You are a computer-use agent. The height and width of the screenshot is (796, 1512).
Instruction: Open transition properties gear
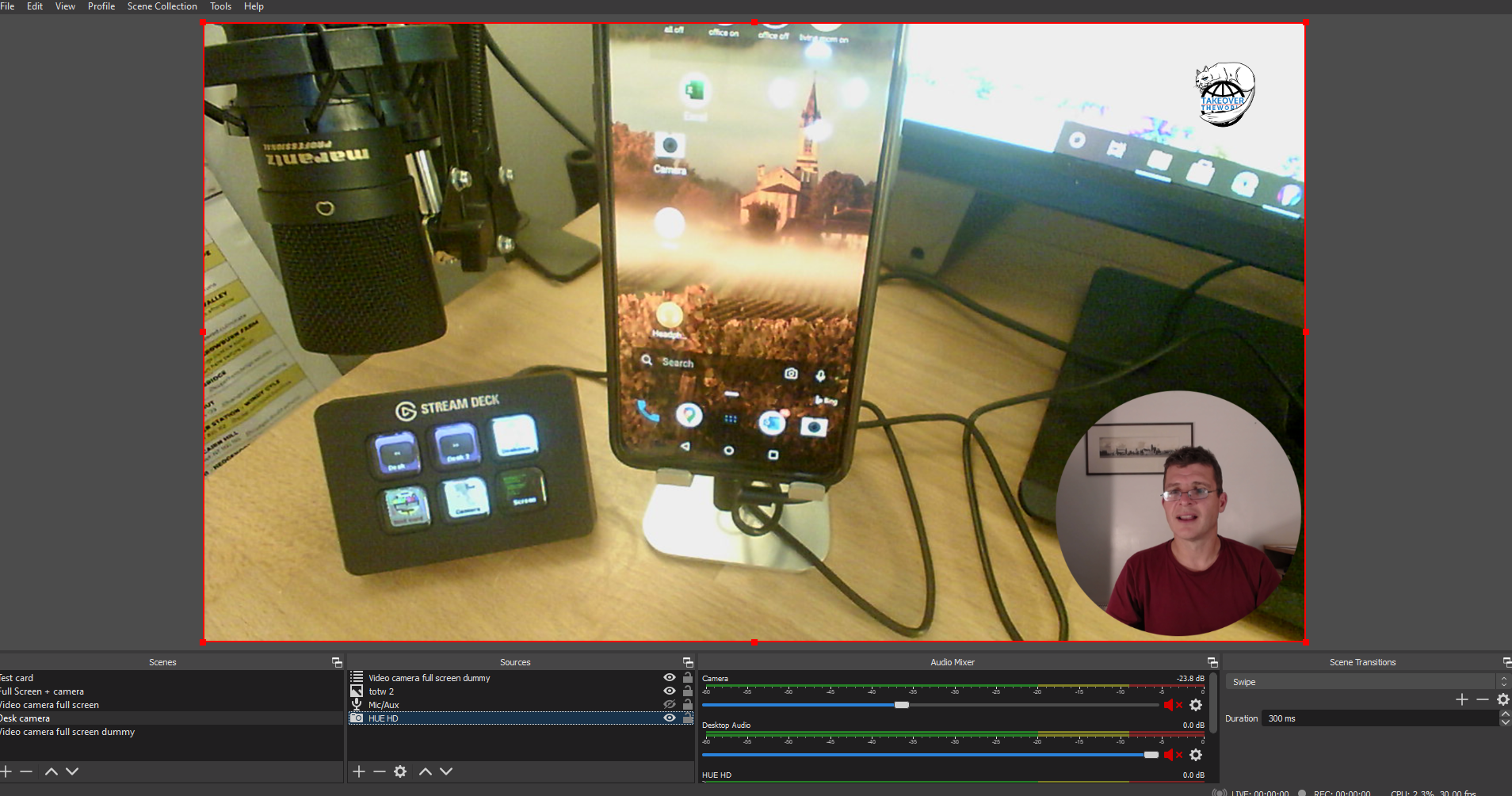[x=1503, y=699]
